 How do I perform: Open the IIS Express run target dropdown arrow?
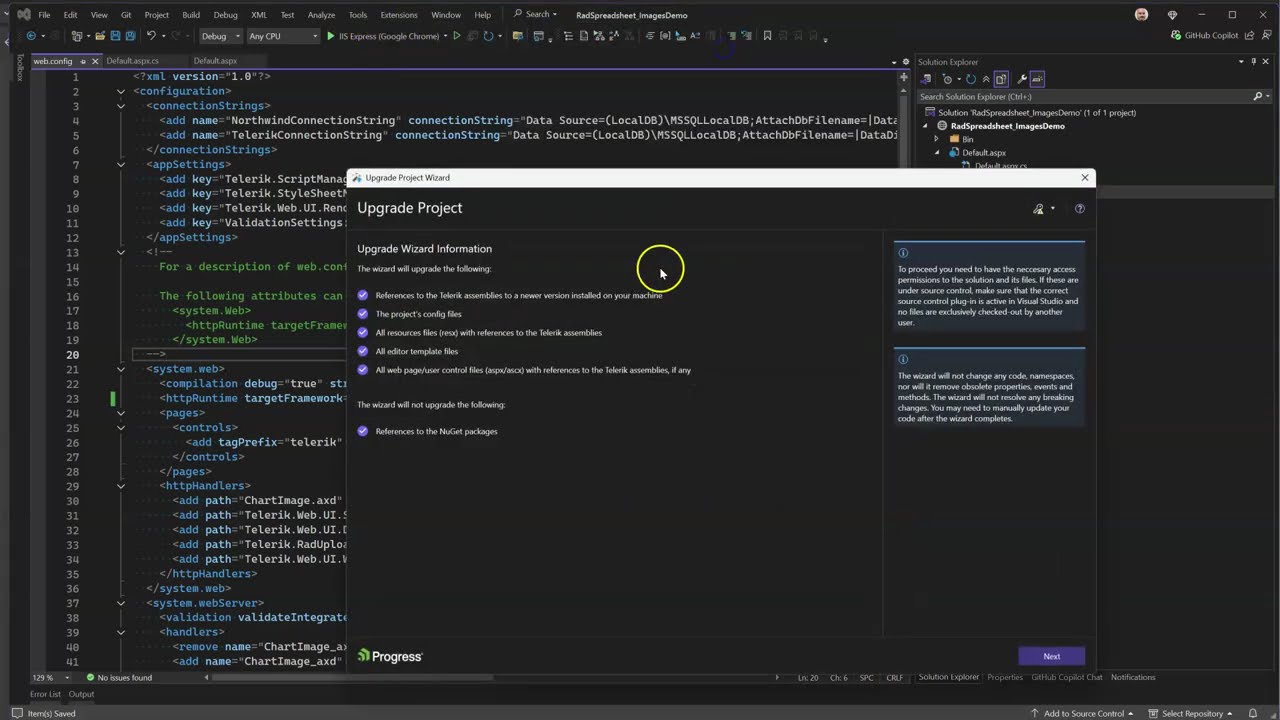[x=445, y=36]
